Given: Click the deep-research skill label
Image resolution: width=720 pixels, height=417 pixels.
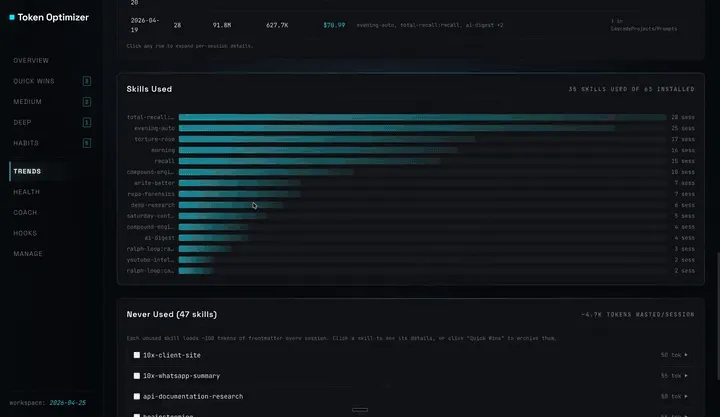Looking at the screenshot, I should [x=152, y=205].
